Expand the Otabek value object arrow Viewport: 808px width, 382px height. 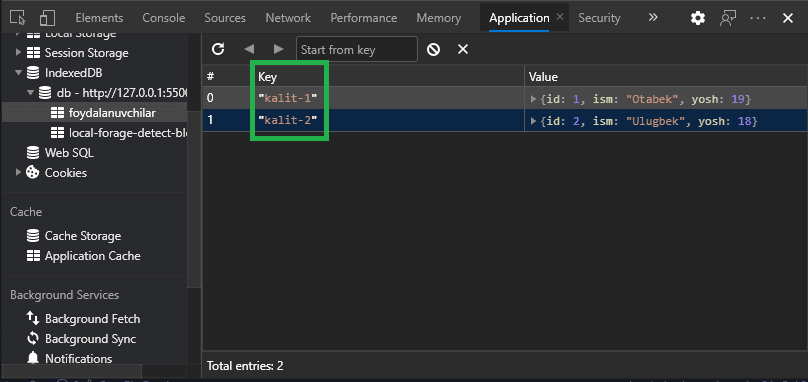coord(534,99)
